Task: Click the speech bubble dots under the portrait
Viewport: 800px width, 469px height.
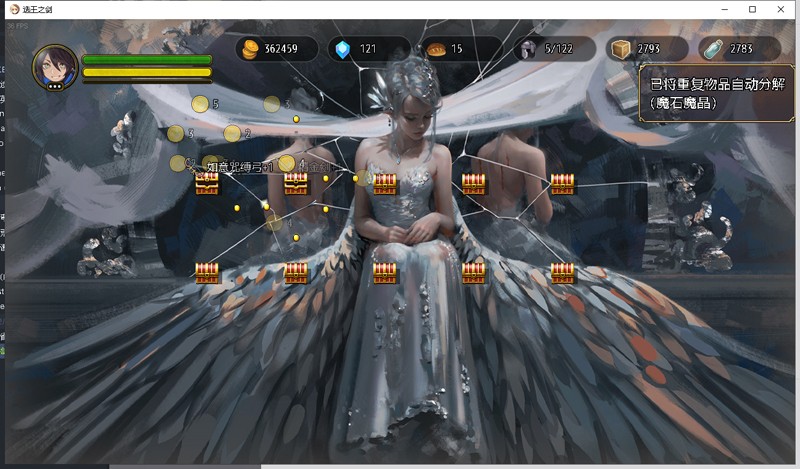Action: (x=55, y=87)
